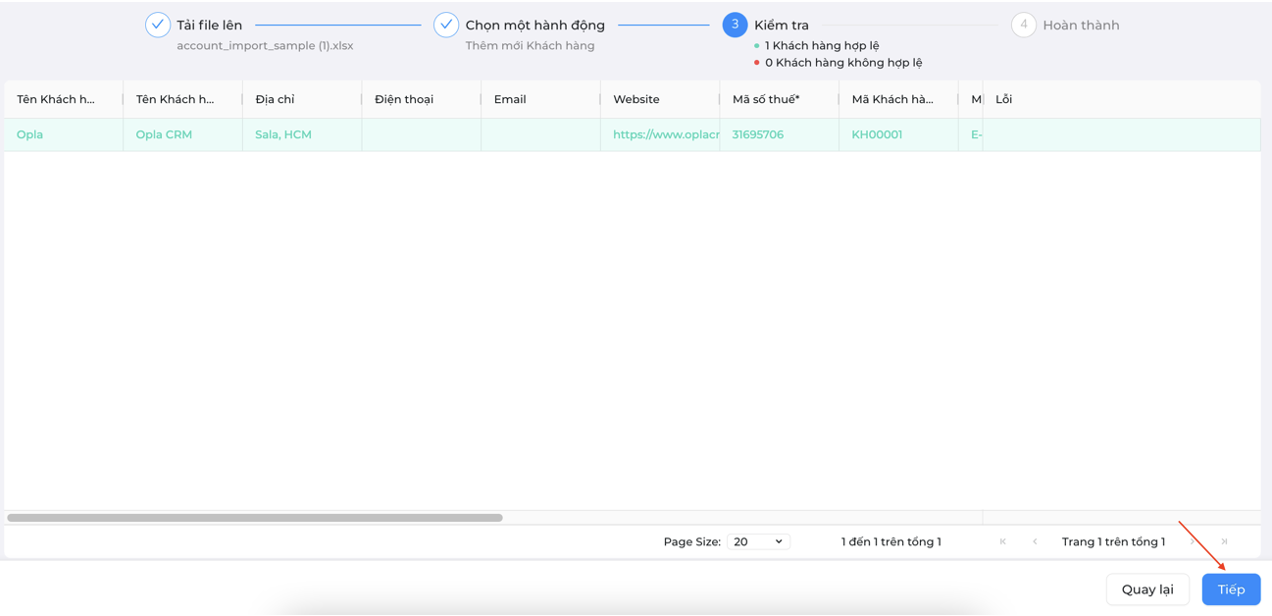Click the account_import_sample (1).xlsx file name
This screenshot has height=616, width=1272.
[x=265, y=46]
